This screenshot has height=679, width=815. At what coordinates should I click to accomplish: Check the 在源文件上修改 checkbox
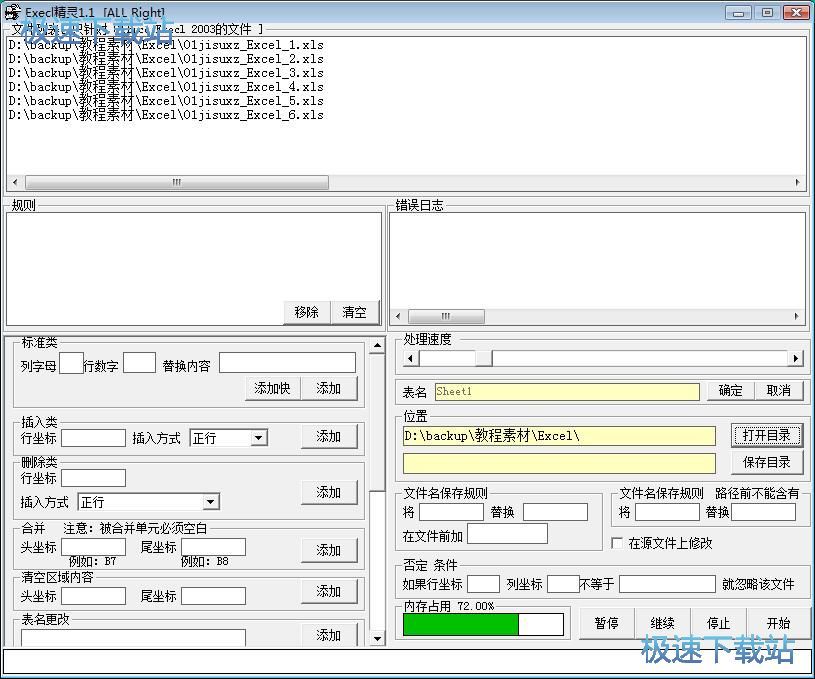[x=617, y=543]
